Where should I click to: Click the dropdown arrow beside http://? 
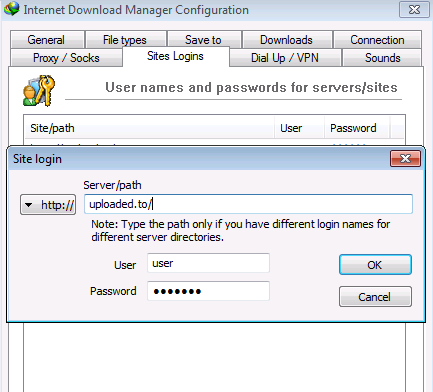pos(29,205)
